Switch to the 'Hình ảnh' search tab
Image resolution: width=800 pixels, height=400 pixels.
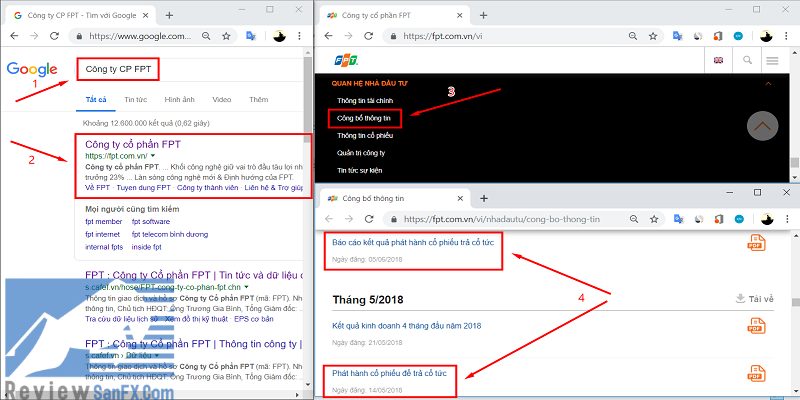[180, 99]
